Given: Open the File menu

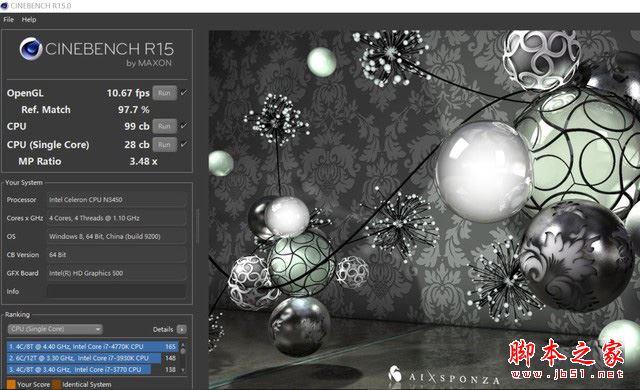Looking at the screenshot, I should pos(8,20).
